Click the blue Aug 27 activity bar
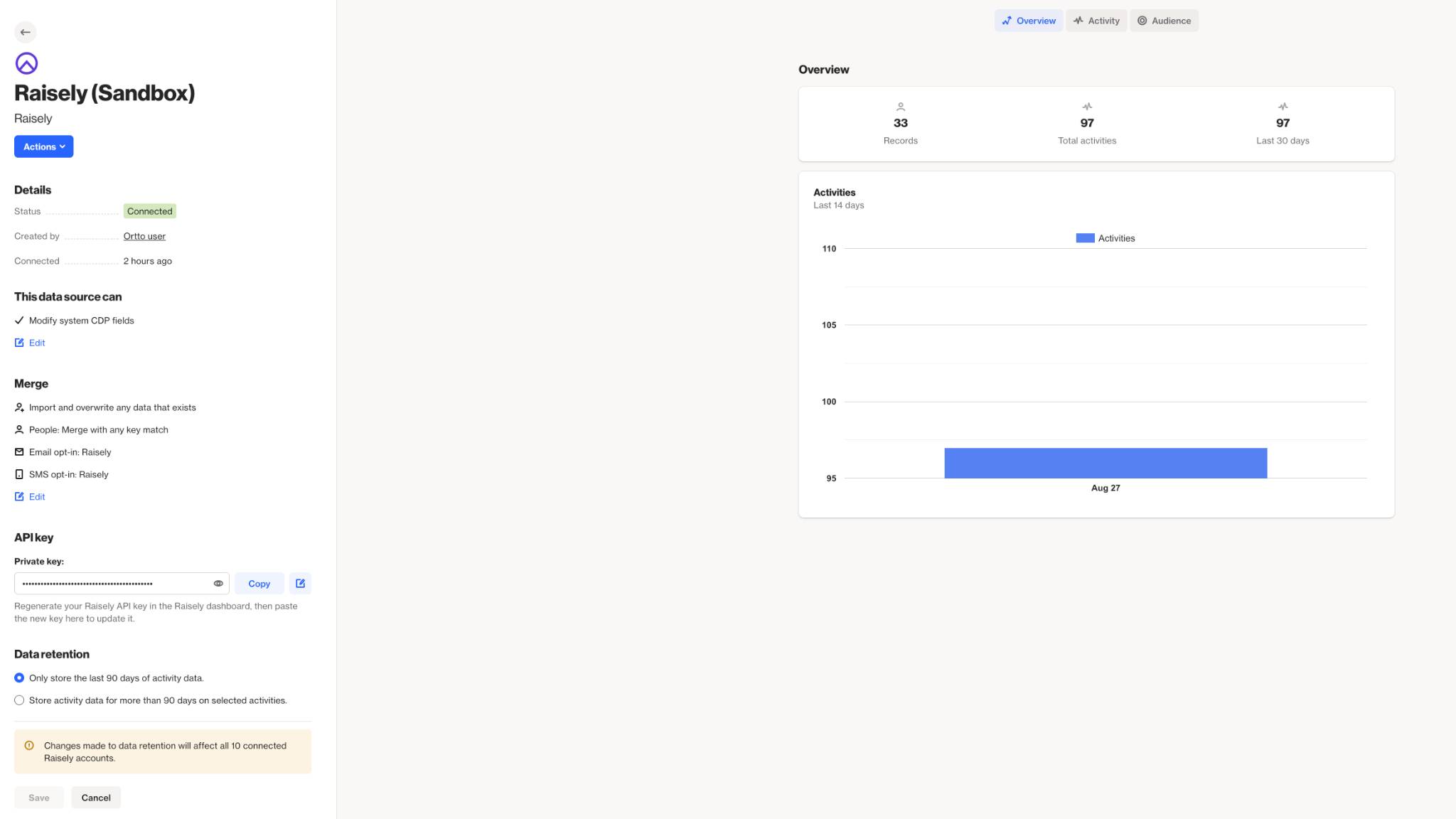 1106,463
